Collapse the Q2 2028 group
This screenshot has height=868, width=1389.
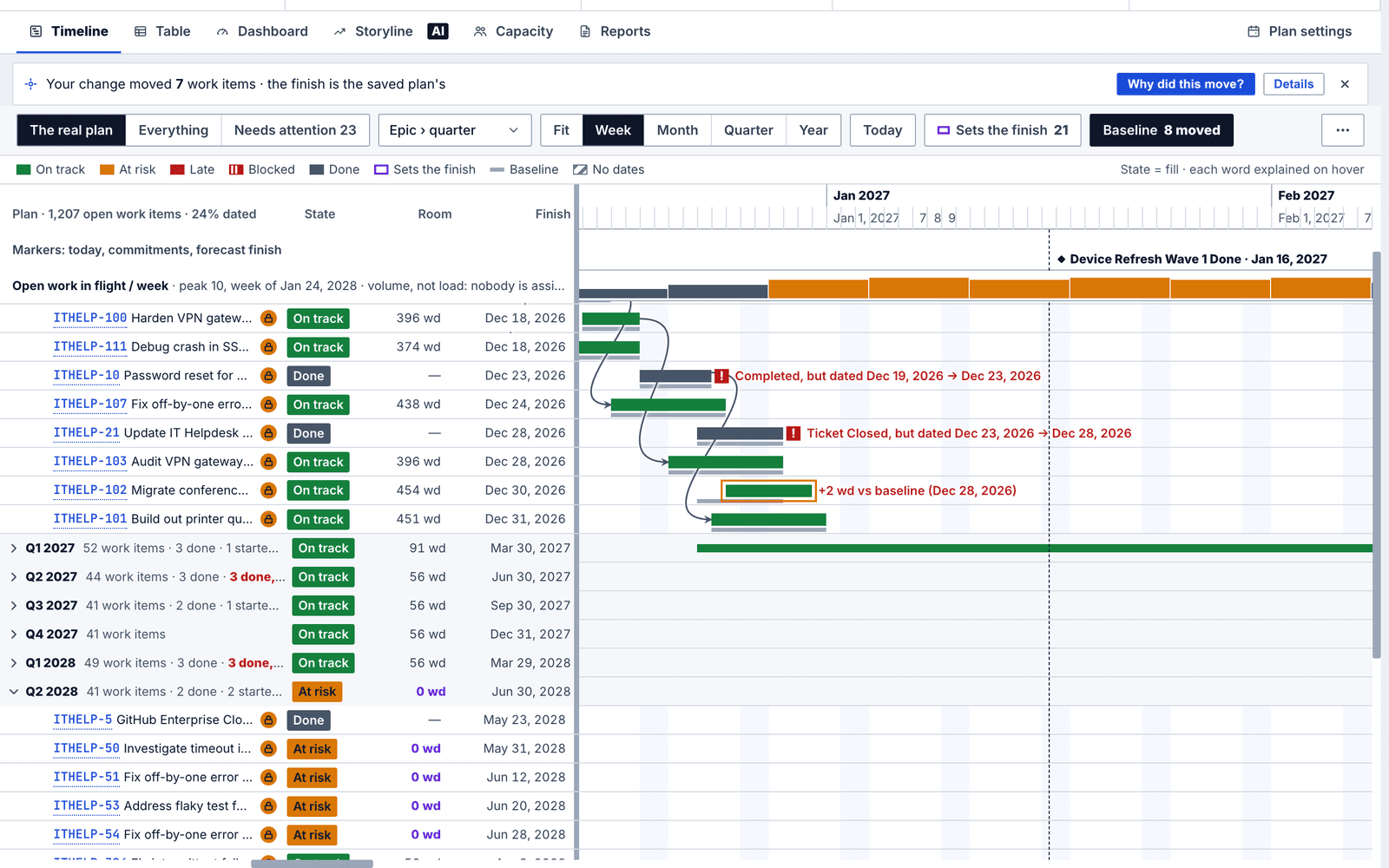pyautogui.click(x=14, y=692)
